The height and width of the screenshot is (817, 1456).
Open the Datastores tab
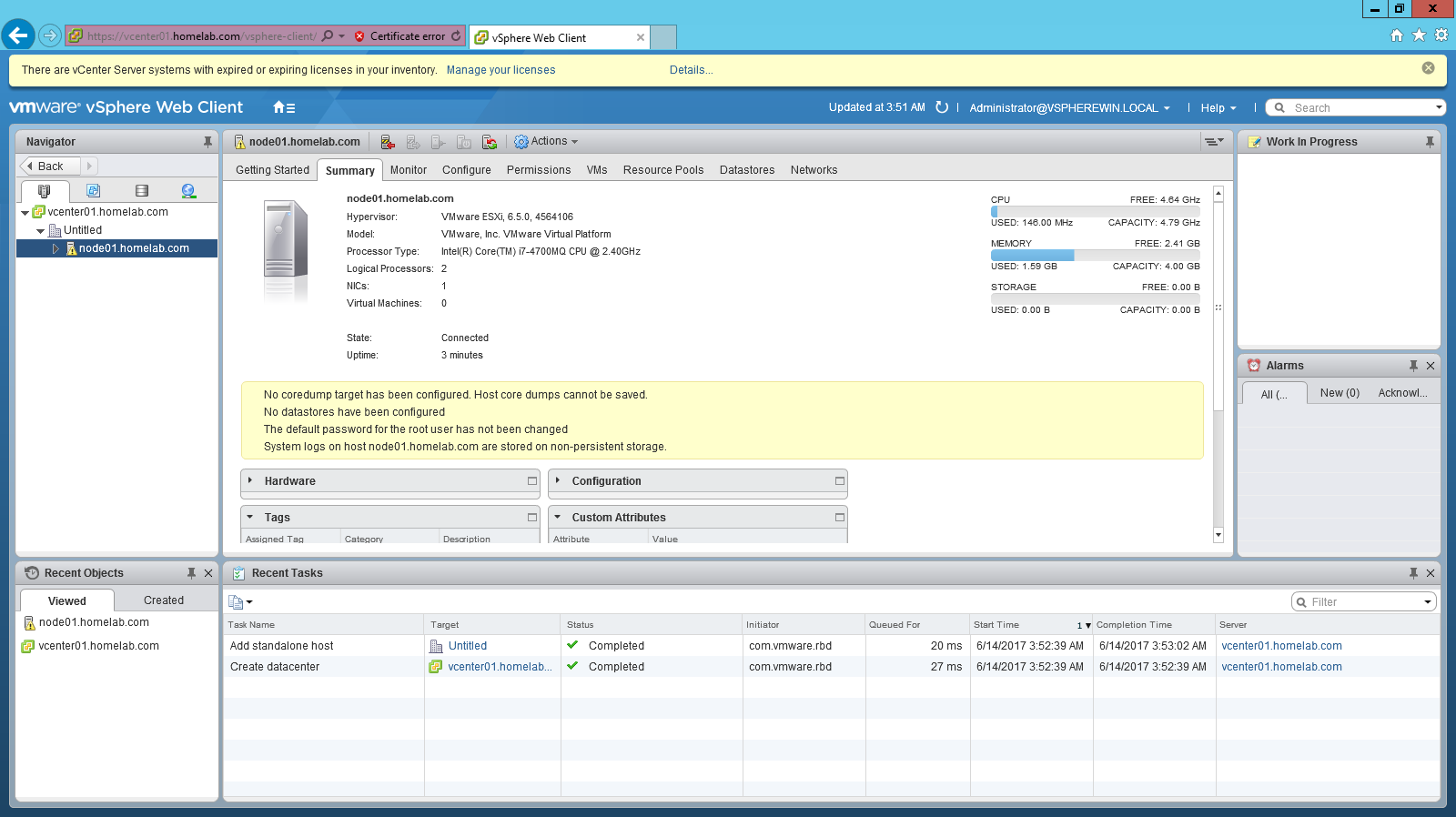point(746,170)
